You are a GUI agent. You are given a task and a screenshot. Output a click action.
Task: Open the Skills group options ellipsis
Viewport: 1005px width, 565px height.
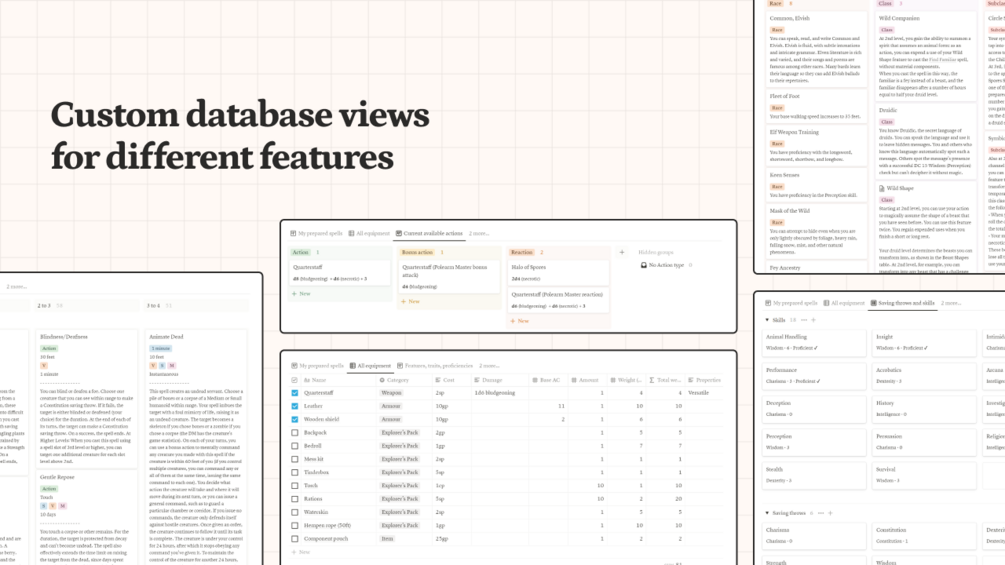pos(804,320)
